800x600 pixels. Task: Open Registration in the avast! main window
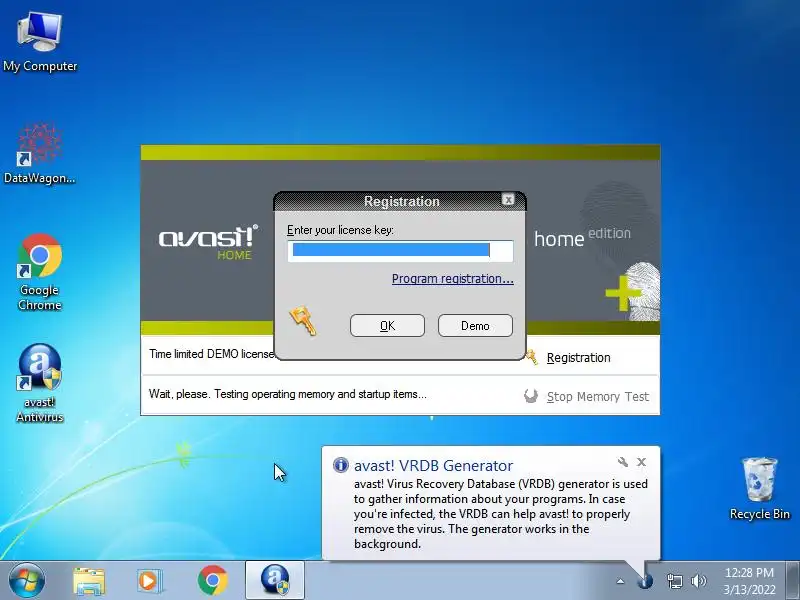pos(578,358)
